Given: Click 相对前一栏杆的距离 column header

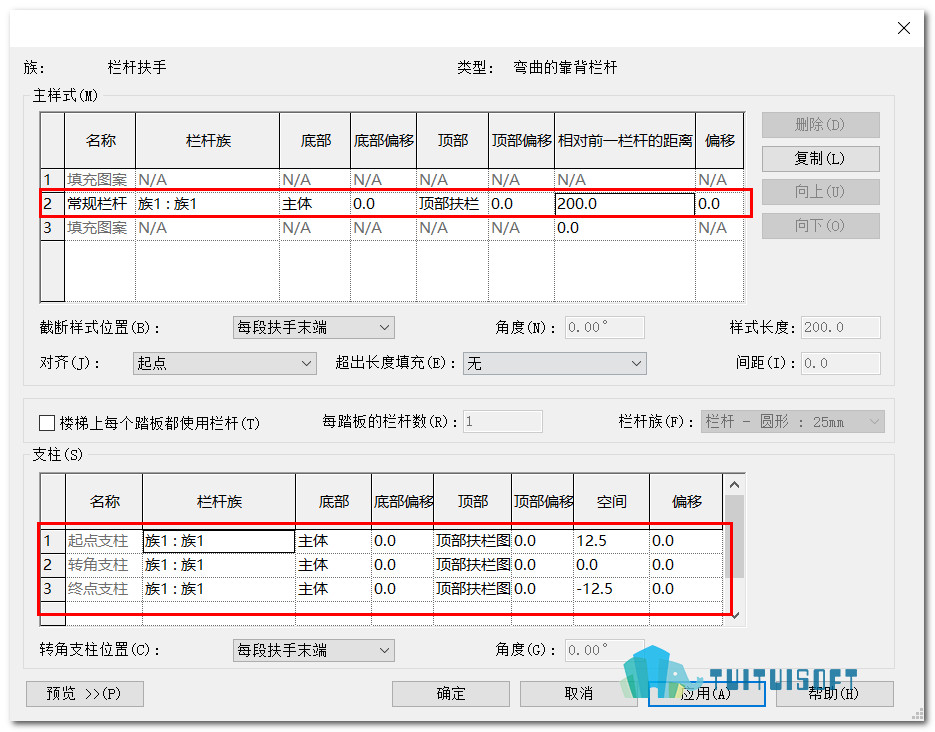Looking at the screenshot, I should pyautogui.click(x=624, y=141).
